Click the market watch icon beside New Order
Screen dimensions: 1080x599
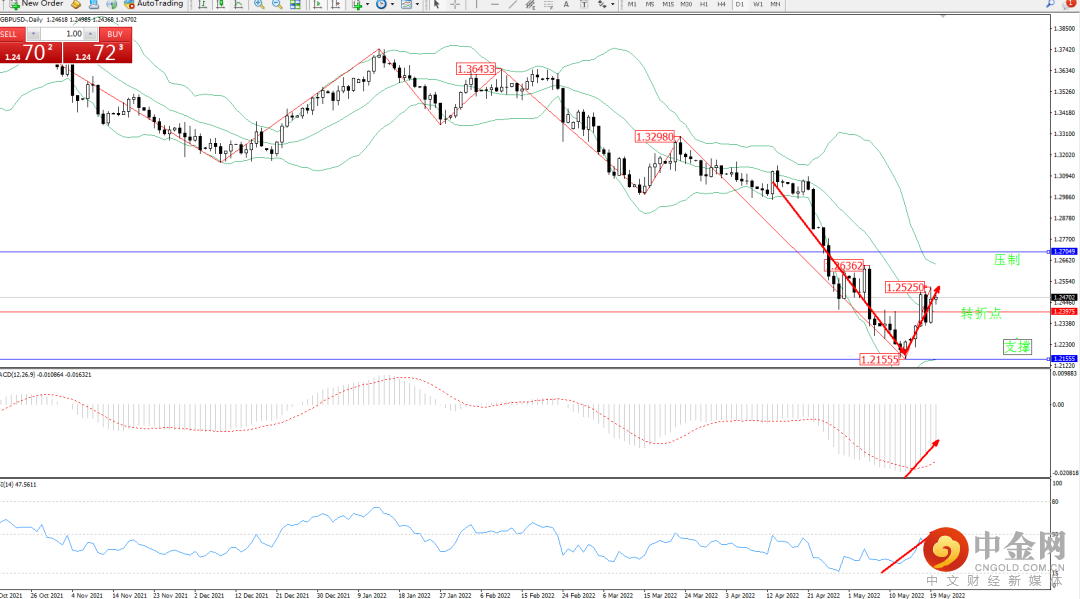point(76,4)
